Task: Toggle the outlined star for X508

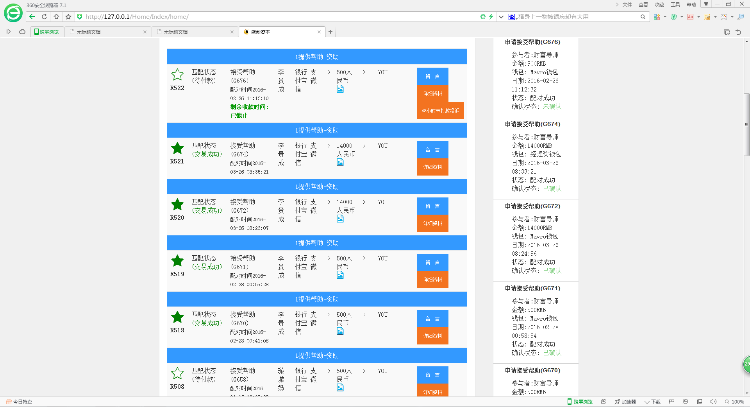Action: [177, 373]
